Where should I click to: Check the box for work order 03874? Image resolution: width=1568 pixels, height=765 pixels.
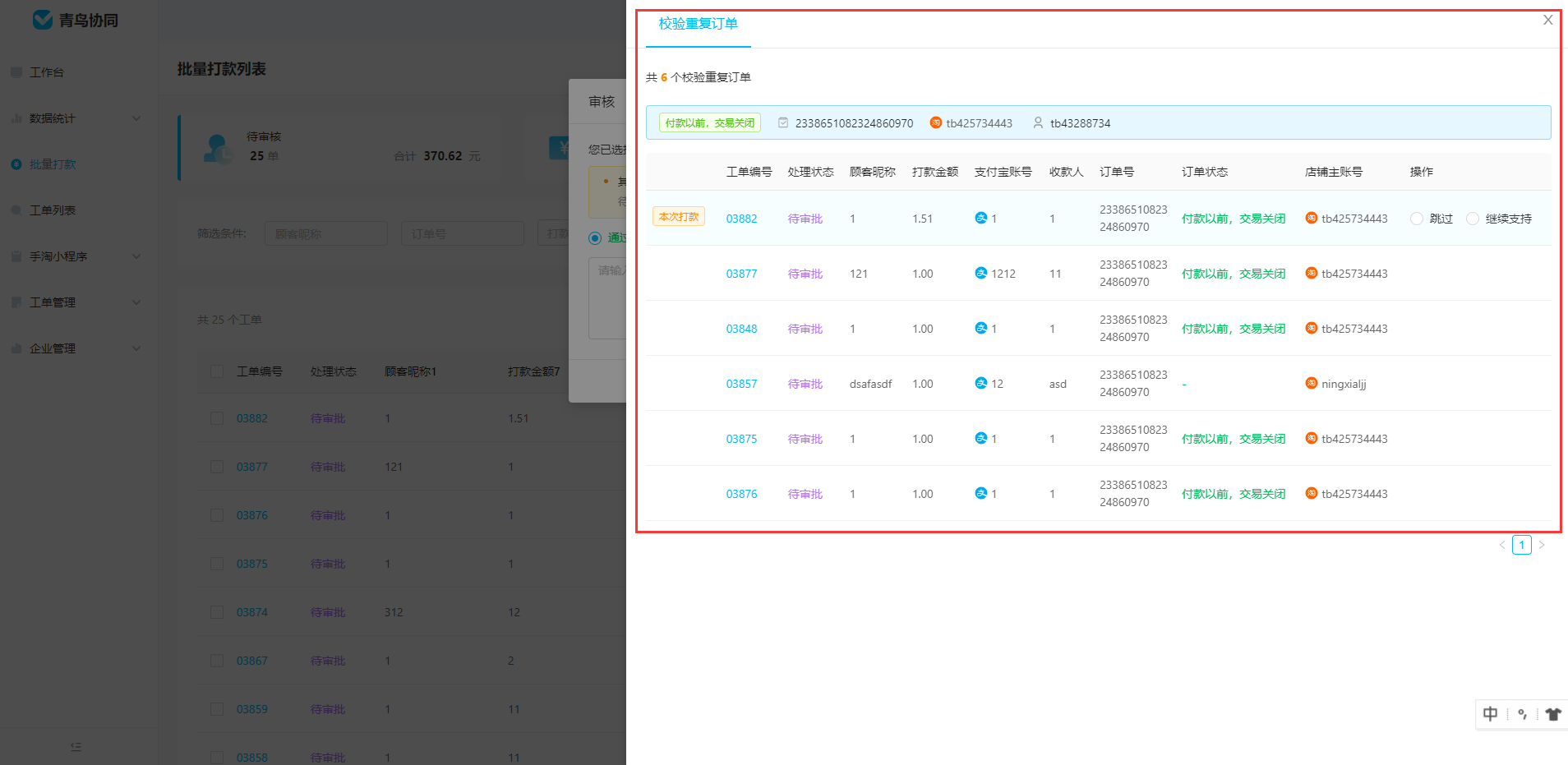click(217, 612)
